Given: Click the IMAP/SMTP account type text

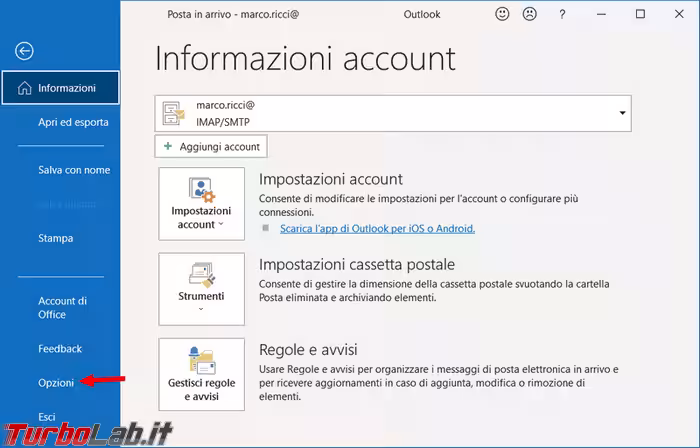Looking at the screenshot, I should point(223,122).
